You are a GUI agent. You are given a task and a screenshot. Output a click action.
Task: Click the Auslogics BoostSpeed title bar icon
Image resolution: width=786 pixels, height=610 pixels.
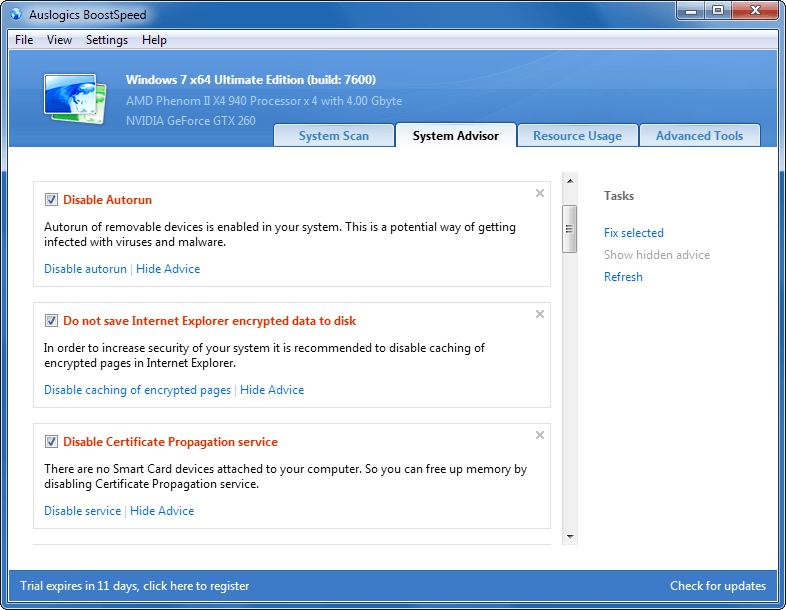point(16,14)
